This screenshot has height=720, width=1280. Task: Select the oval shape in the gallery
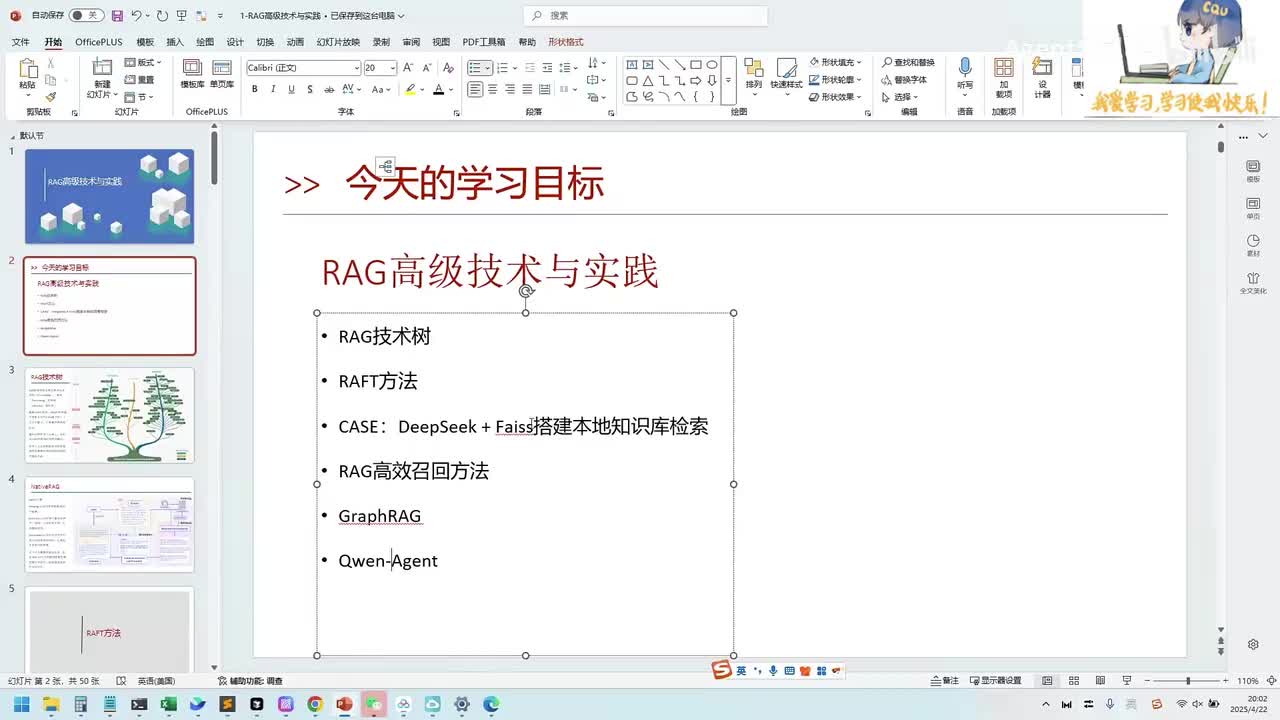click(712, 65)
